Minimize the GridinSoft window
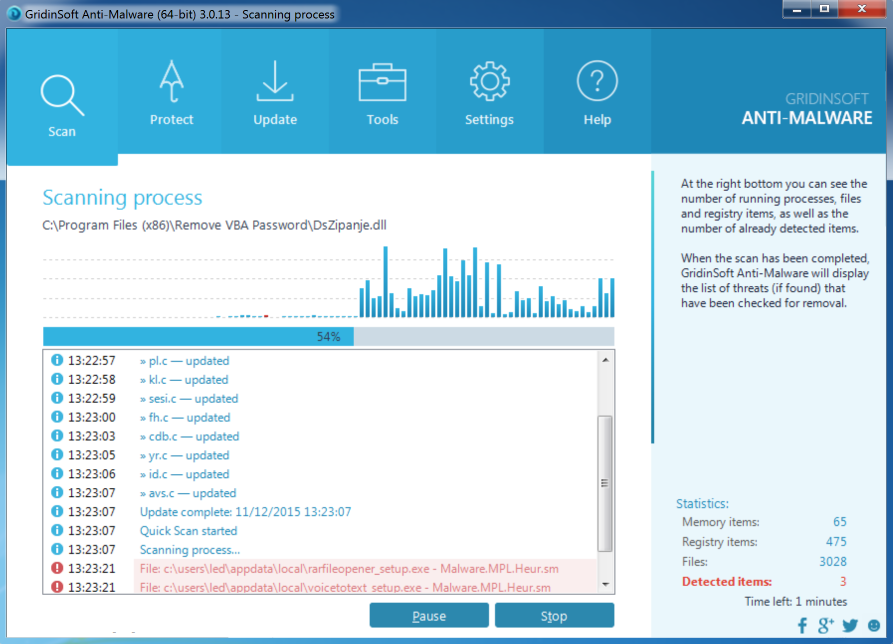This screenshot has height=644, width=893. (797, 10)
